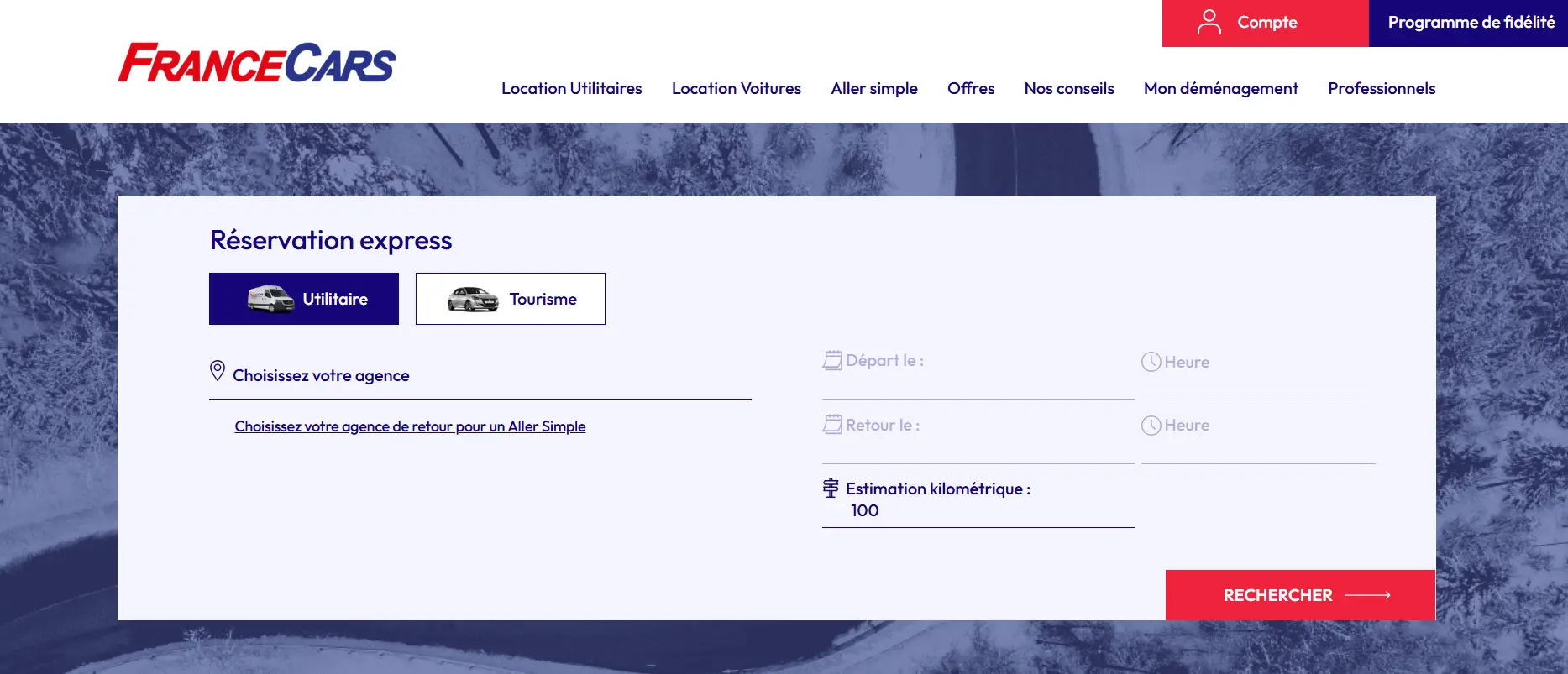Click the location pin icon
1568x674 pixels.
(x=218, y=370)
